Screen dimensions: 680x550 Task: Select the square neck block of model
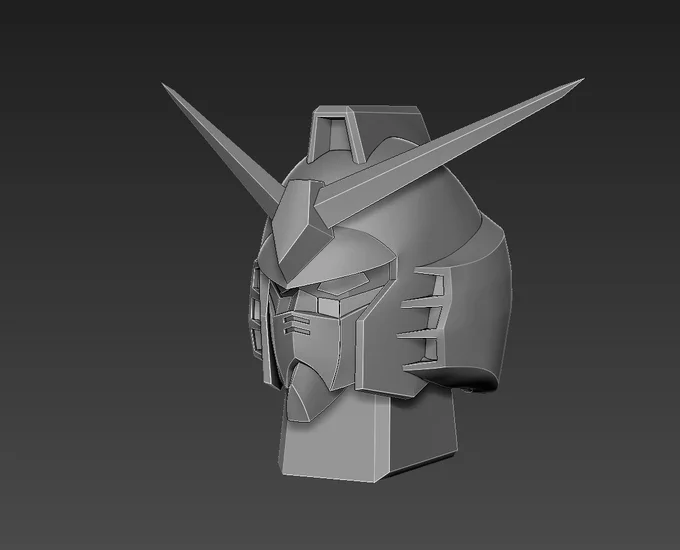(369, 434)
